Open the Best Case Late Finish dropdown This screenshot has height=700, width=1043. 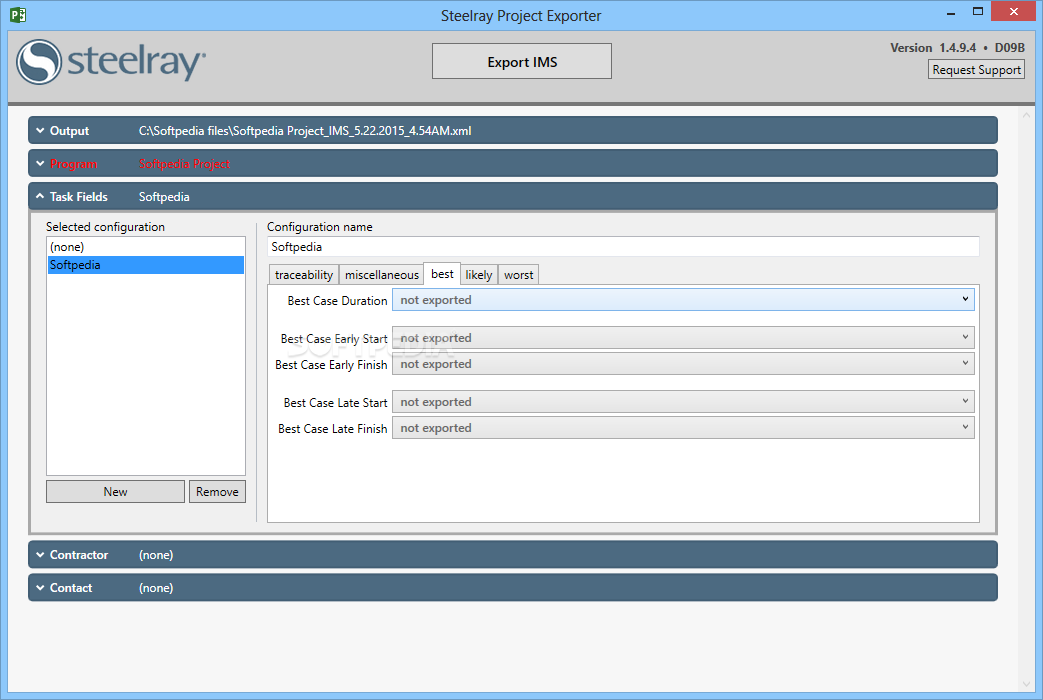[683, 428]
